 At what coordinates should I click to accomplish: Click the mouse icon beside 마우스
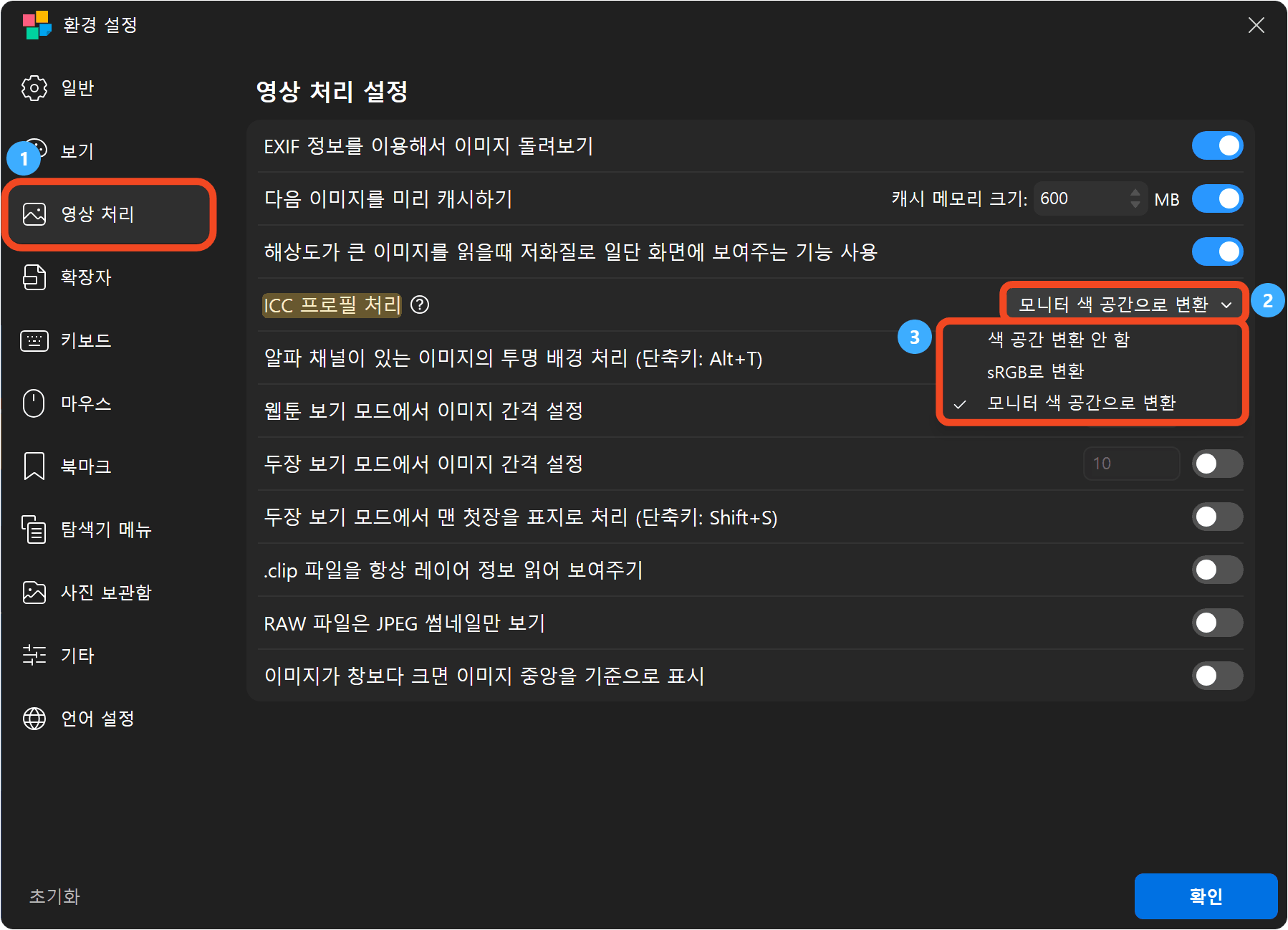34,403
